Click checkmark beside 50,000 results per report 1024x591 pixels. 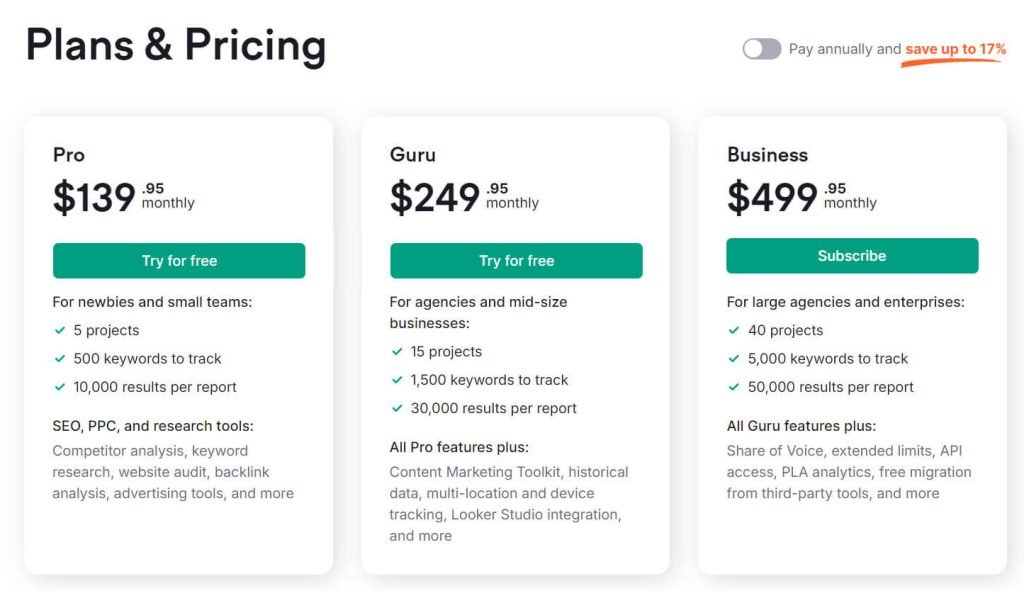pyautogui.click(x=734, y=387)
